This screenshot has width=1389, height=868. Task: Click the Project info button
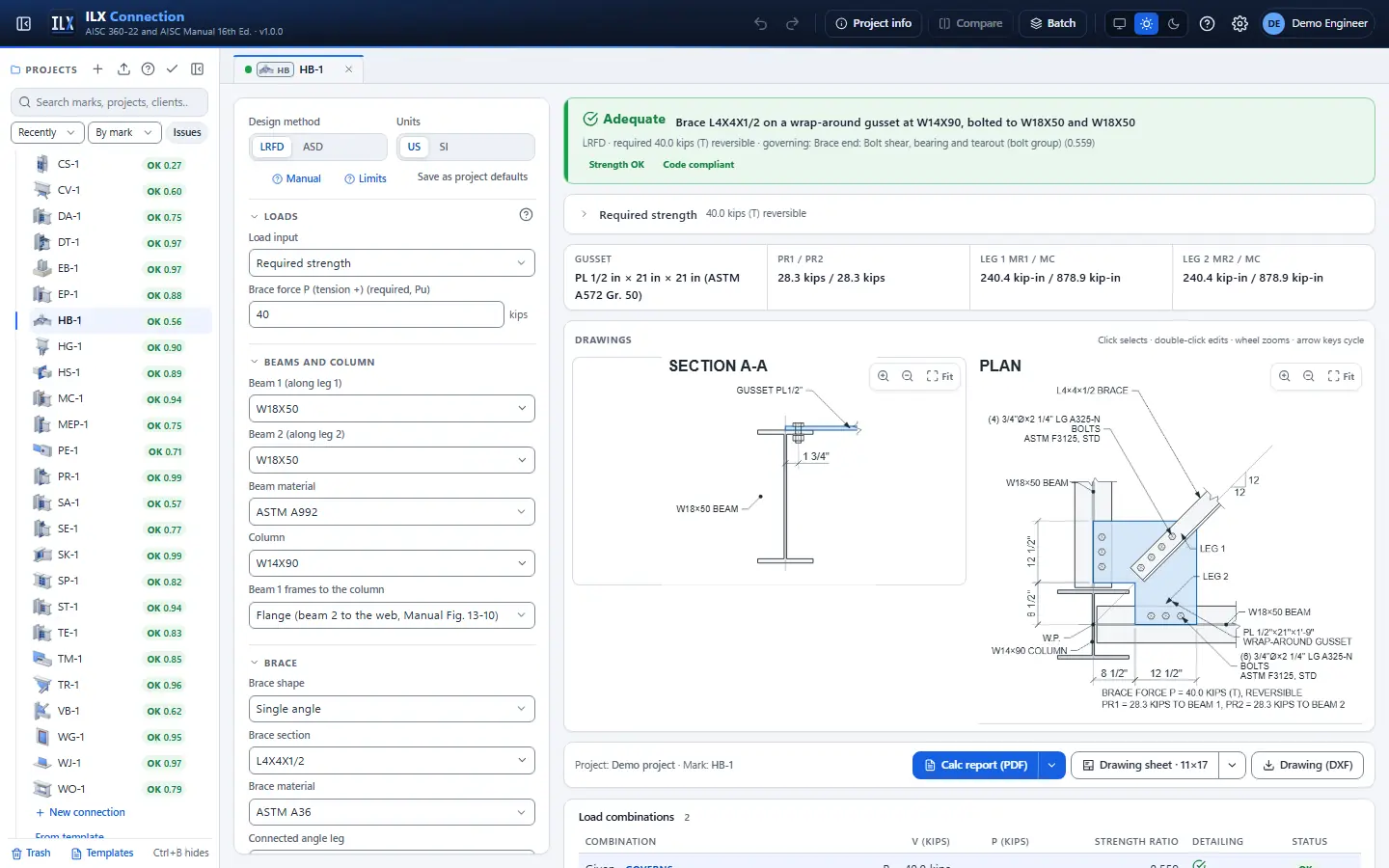pos(874,23)
